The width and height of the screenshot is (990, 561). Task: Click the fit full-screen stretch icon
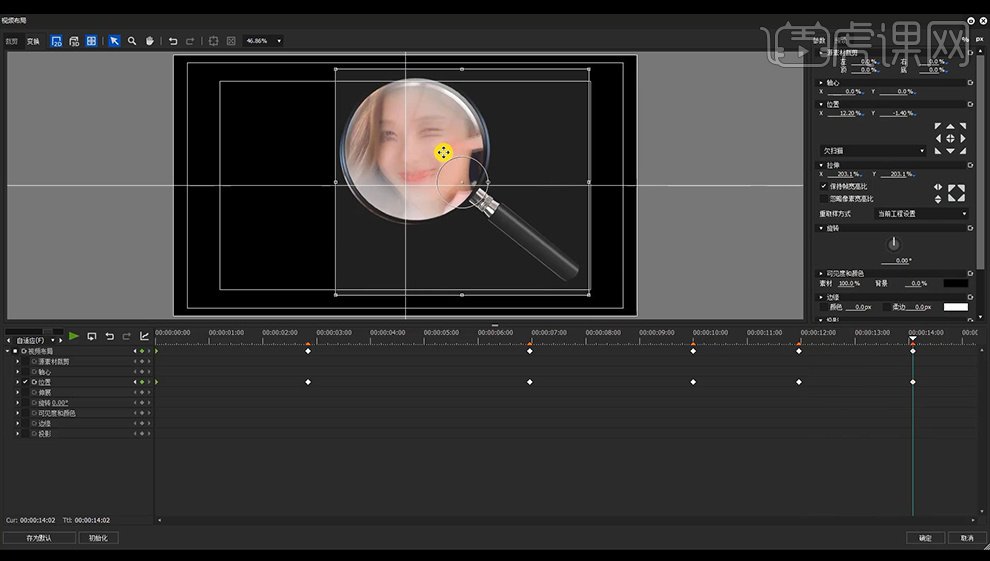pos(956,193)
